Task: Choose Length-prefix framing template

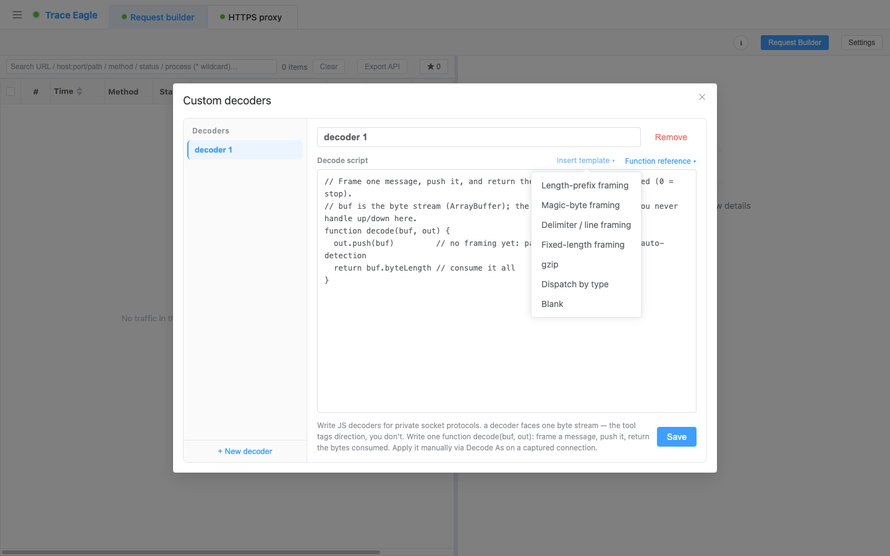Action: [586, 186]
